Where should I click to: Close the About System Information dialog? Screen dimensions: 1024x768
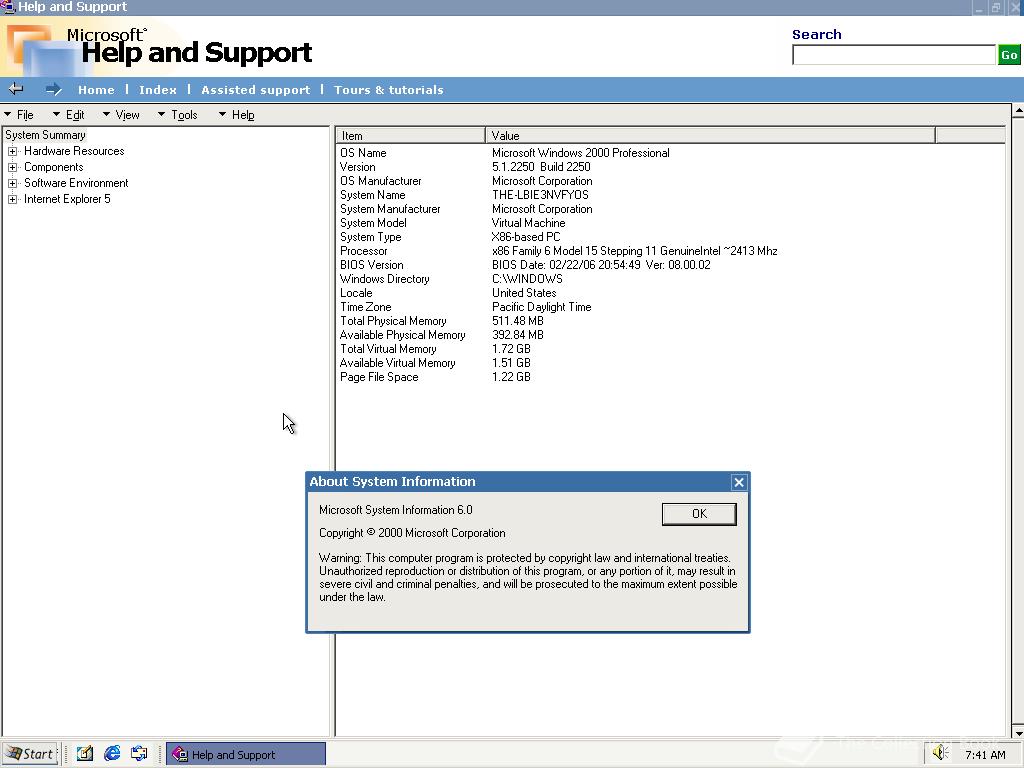point(739,482)
